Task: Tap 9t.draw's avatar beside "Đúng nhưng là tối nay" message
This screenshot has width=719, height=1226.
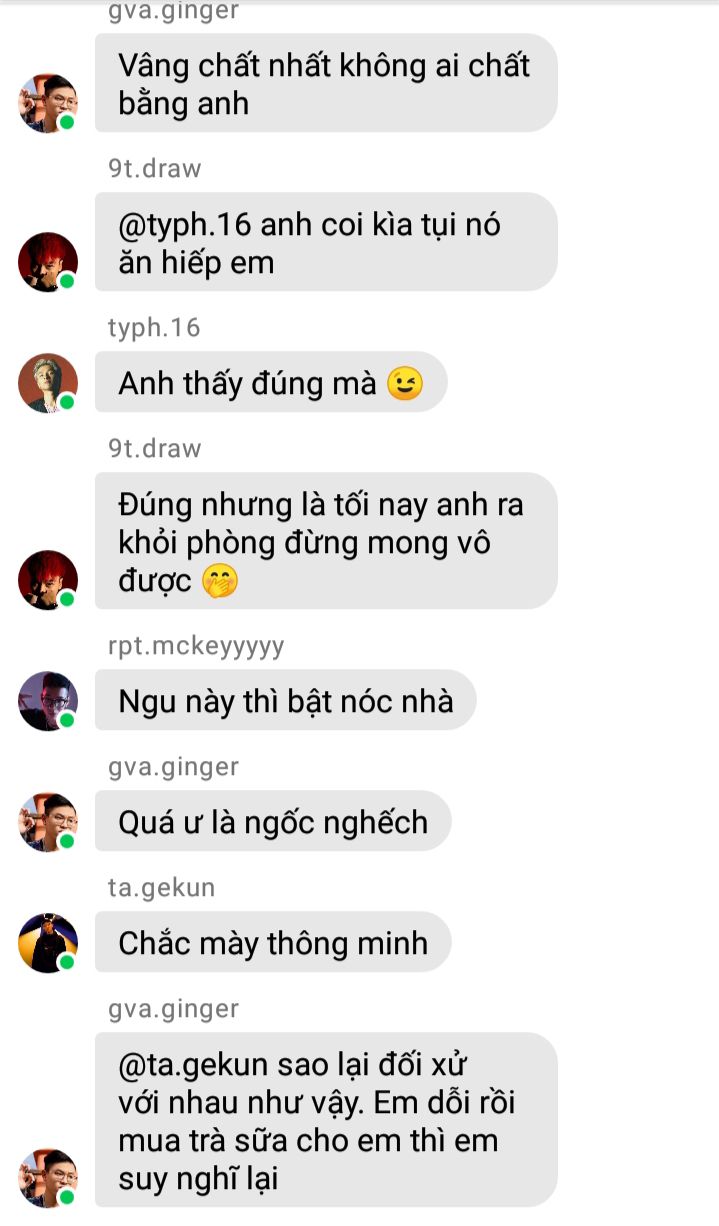Action: pyautogui.click(x=48, y=580)
